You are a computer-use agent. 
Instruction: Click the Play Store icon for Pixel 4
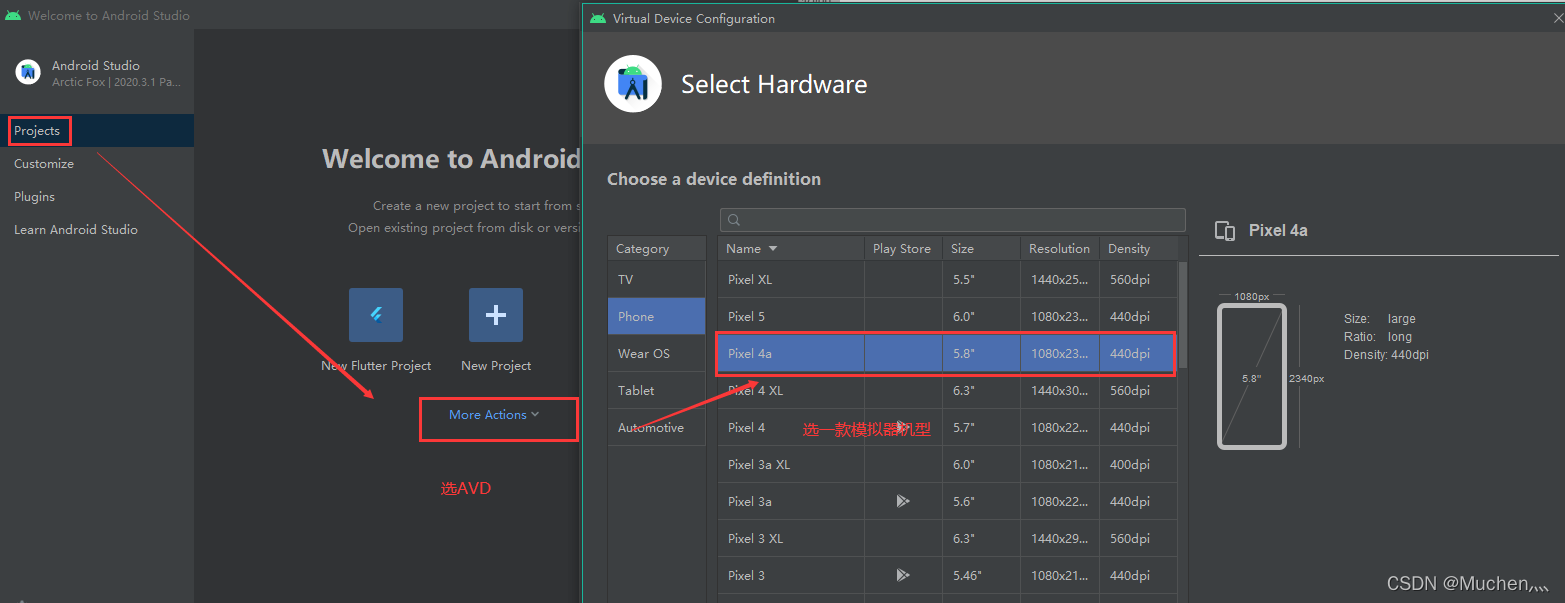click(x=903, y=427)
